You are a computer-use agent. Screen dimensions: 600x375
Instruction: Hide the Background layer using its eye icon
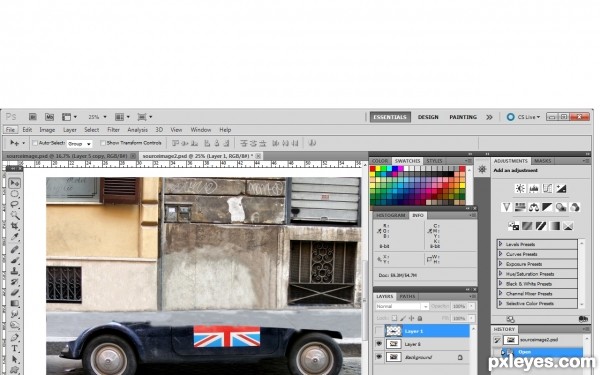pyautogui.click(x=379, y=357)
